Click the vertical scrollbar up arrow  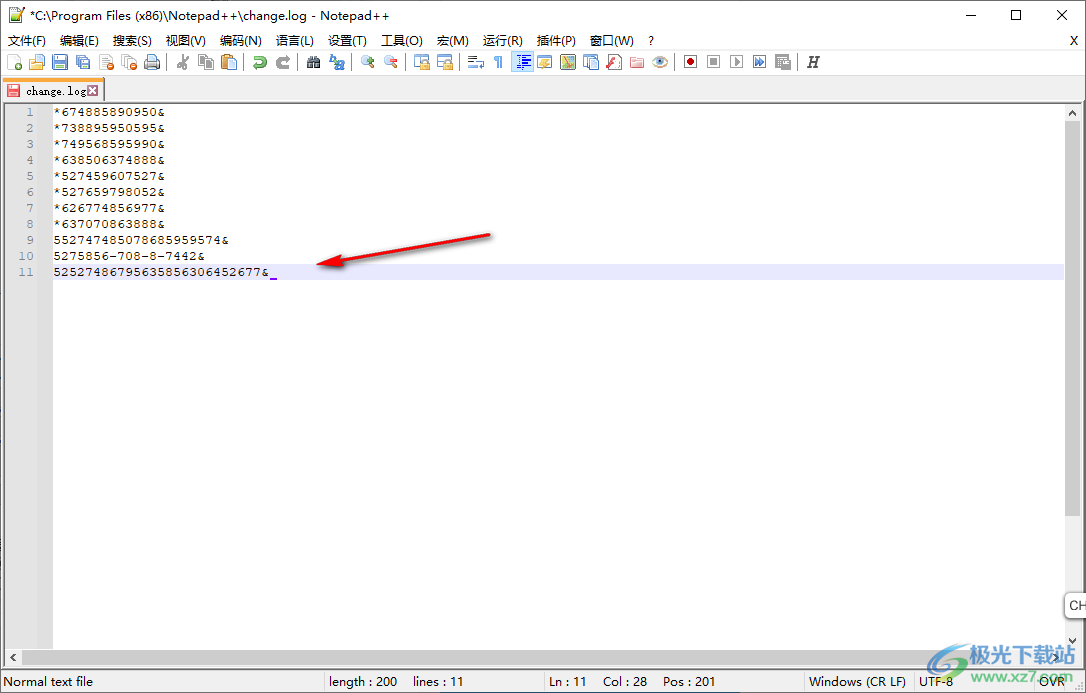[x=1073, y=113]
